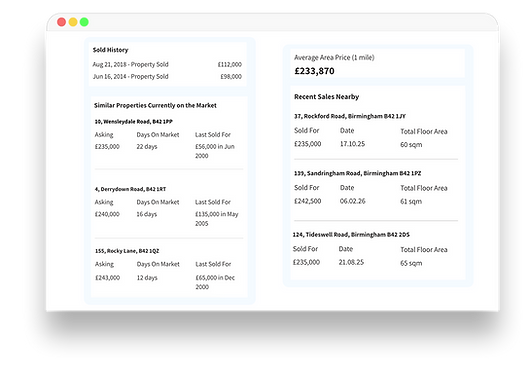Click the 21.08.25 sale date

pyautogui.click(x=351, y=262)
